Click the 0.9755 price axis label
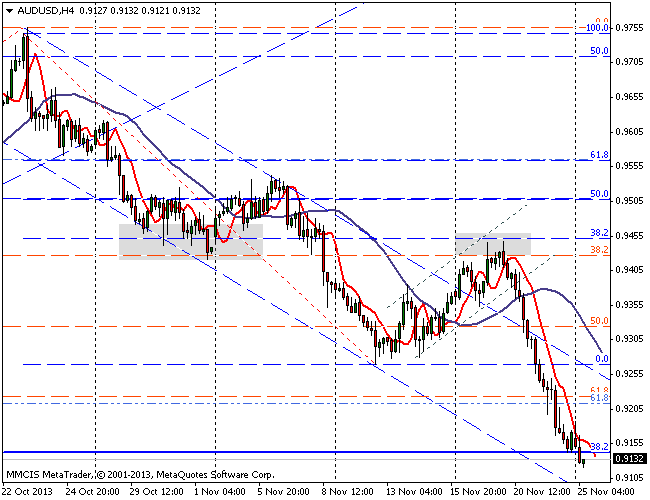The width and height of the screenshot is (650, 500). point(630,28)
